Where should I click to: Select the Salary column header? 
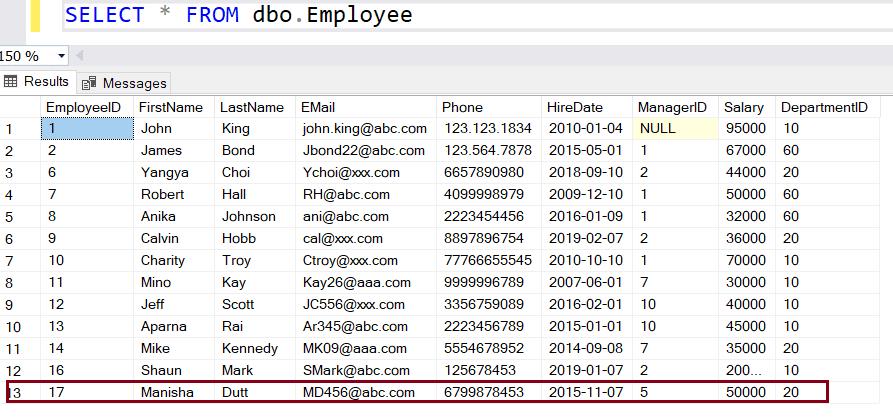(x=744, y=107)
